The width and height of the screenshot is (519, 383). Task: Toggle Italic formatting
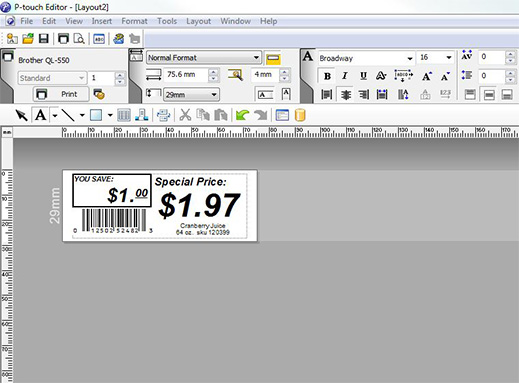click(345, 76)
